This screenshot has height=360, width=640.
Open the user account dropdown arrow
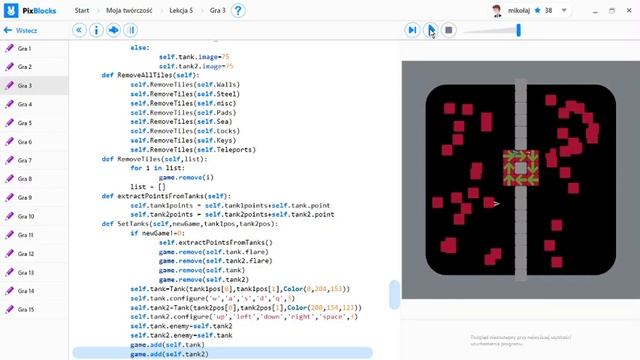[564, 11]
